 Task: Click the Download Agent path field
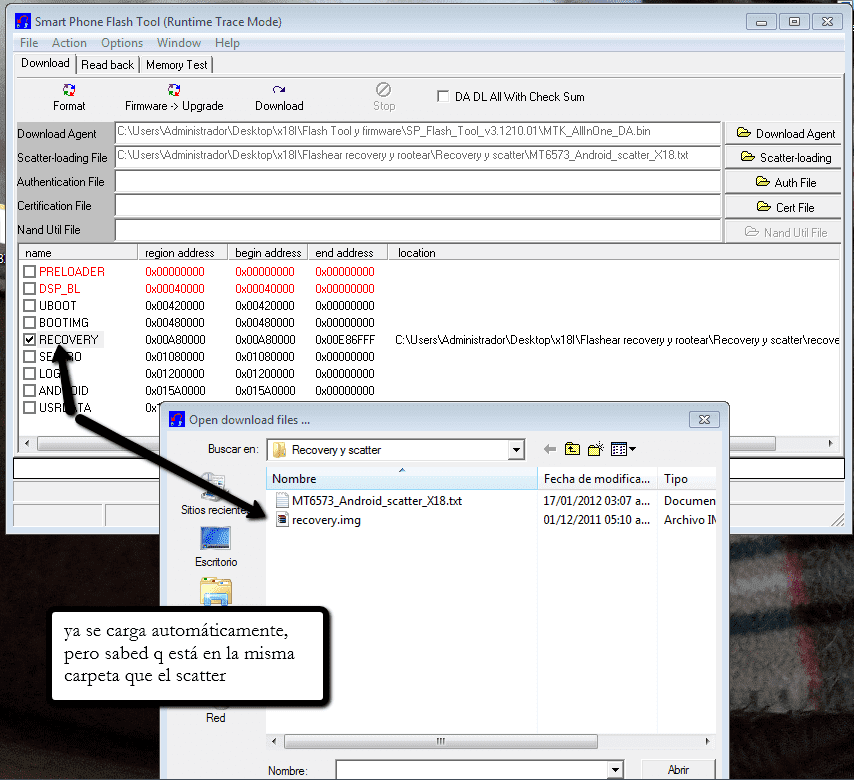(418, 131)
